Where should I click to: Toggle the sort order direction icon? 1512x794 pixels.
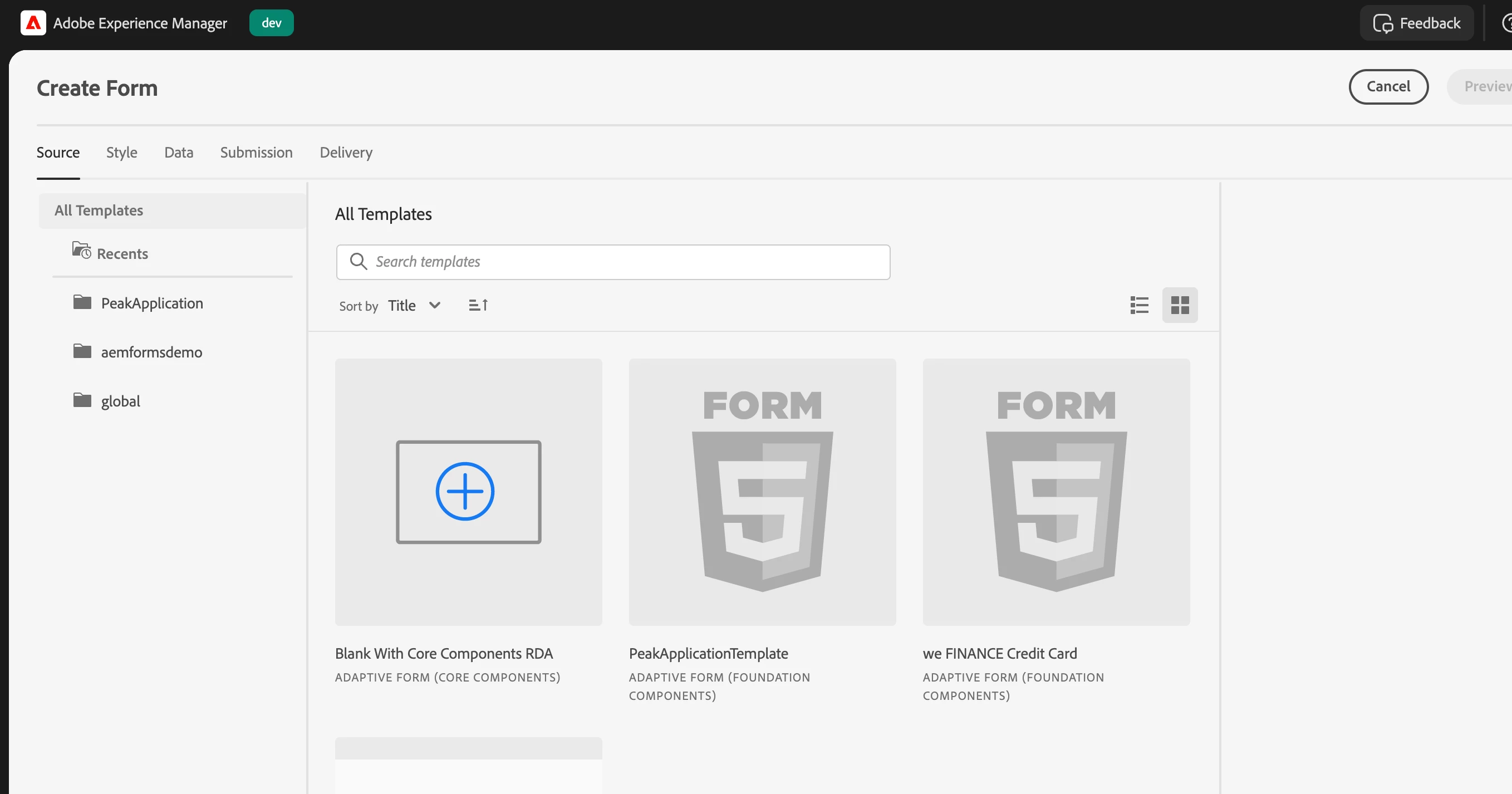click(x=478, y=305)
